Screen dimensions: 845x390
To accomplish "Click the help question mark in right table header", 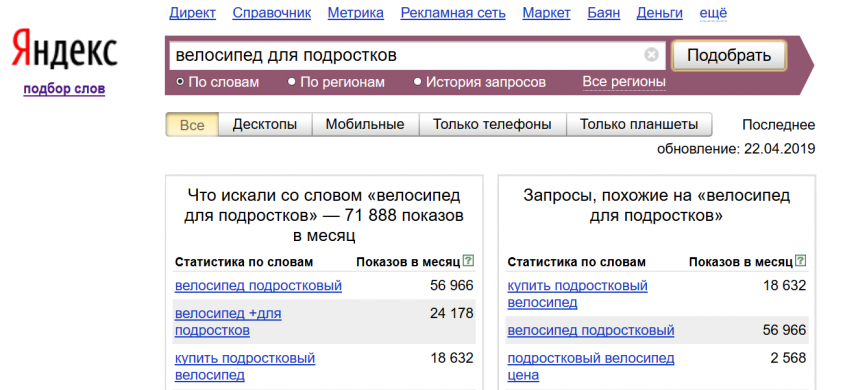I will [x=801, y=261].
